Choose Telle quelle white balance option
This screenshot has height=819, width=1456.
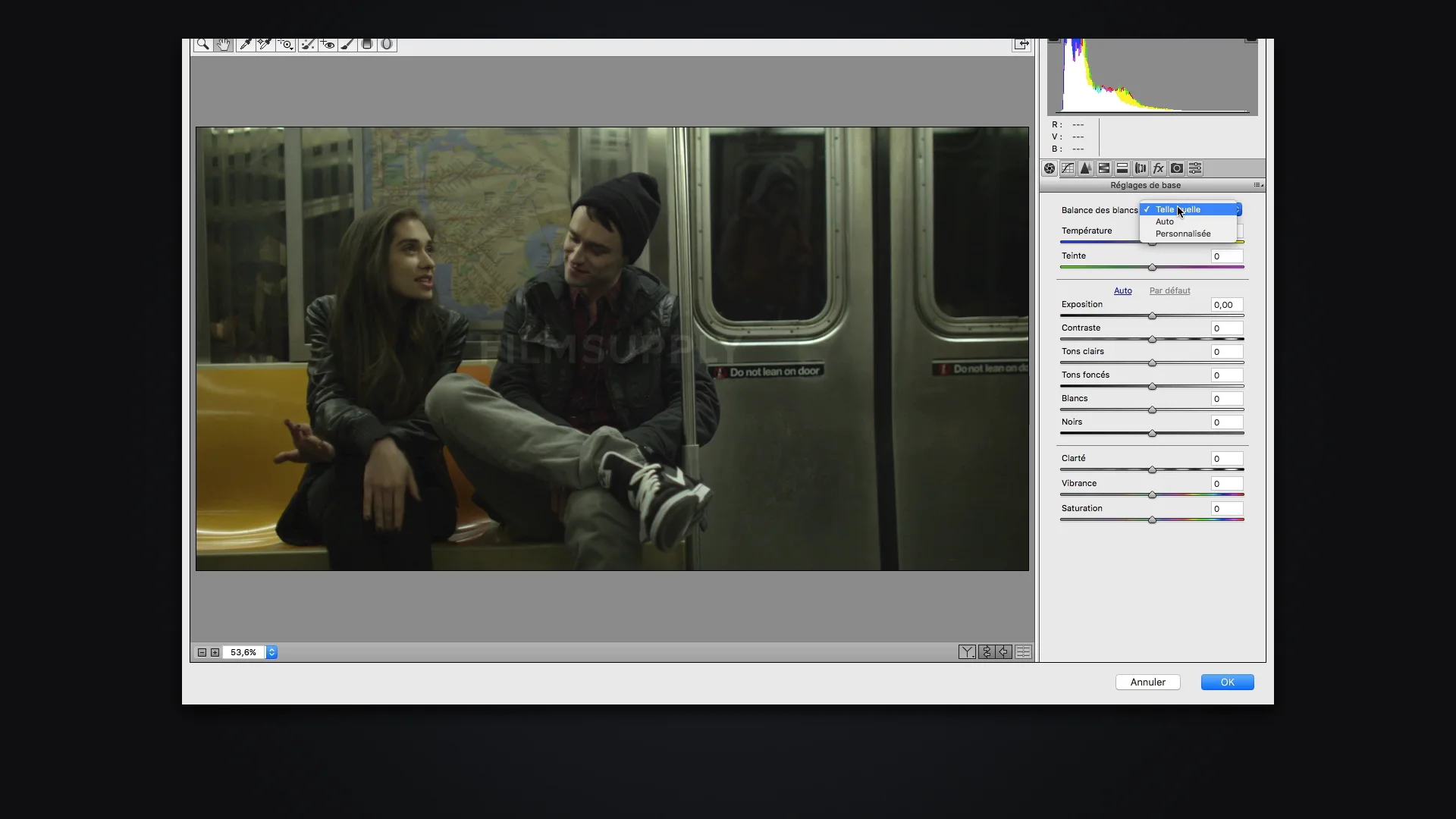[1188, 209]
